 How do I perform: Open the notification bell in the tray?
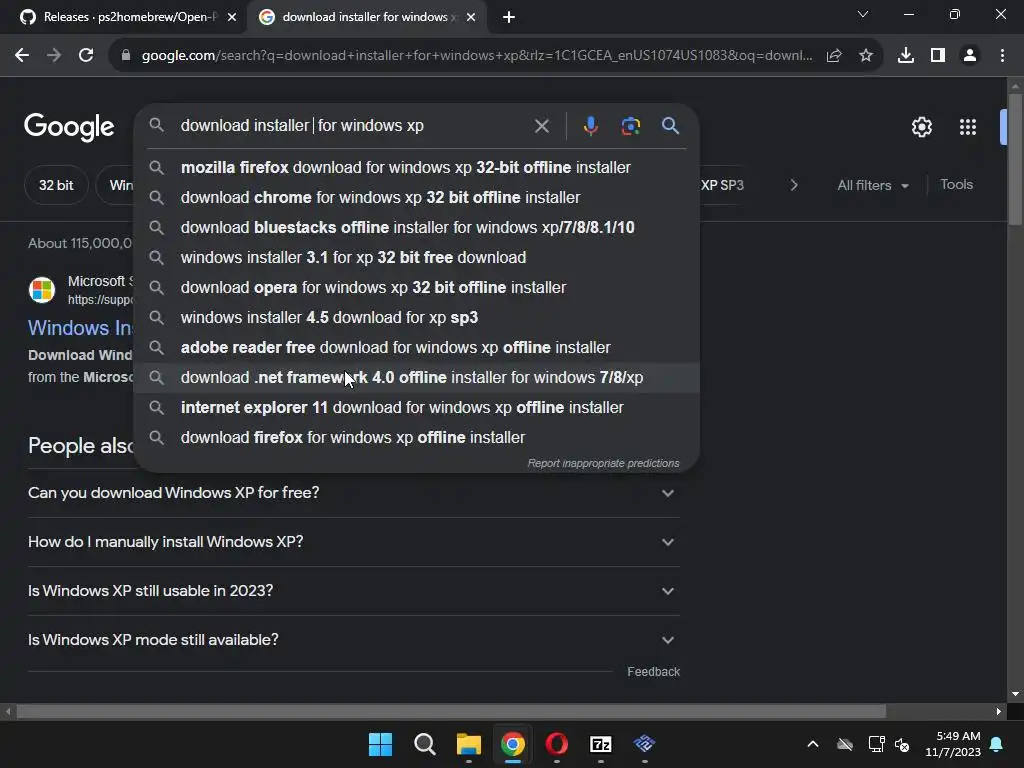(x=997, y=744)
